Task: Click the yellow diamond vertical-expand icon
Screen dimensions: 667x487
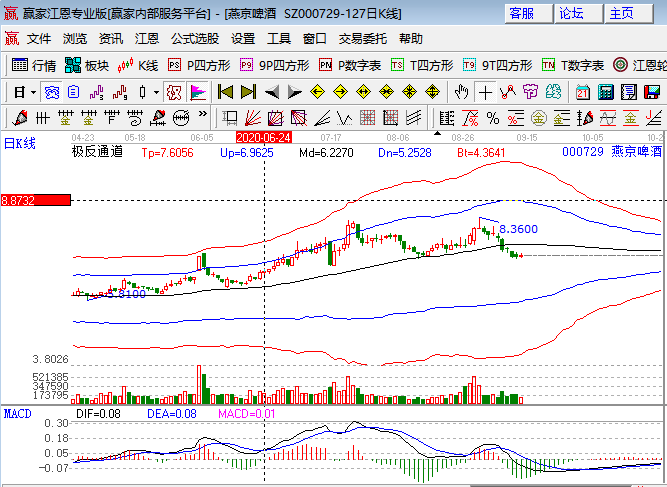Action: pos(432,91)
